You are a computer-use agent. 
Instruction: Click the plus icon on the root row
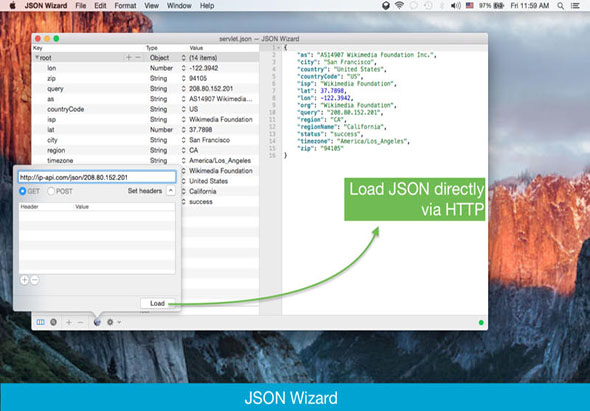pyautogui.click(x=128, y=57)
